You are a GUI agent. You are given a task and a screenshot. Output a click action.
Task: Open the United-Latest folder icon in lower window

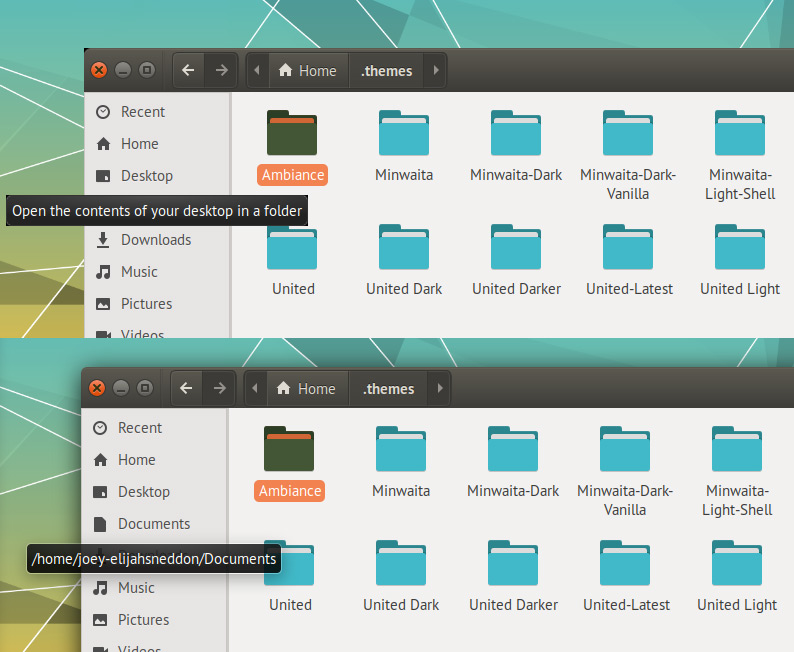[628, 564]
